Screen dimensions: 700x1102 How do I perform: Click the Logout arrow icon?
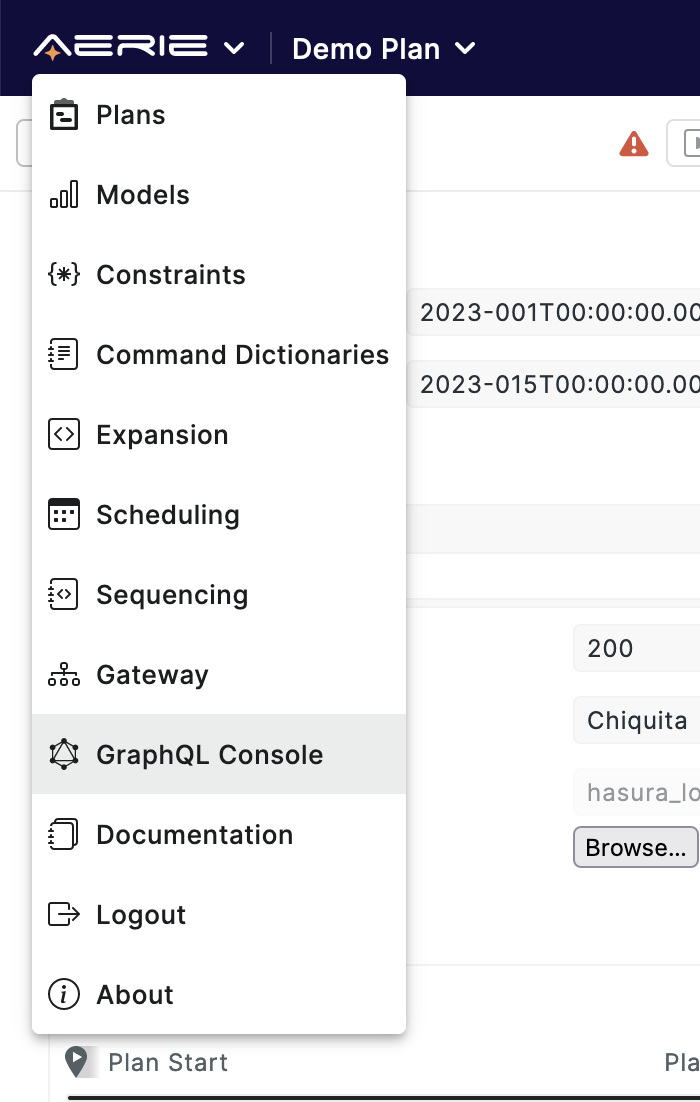pos(63,914)
